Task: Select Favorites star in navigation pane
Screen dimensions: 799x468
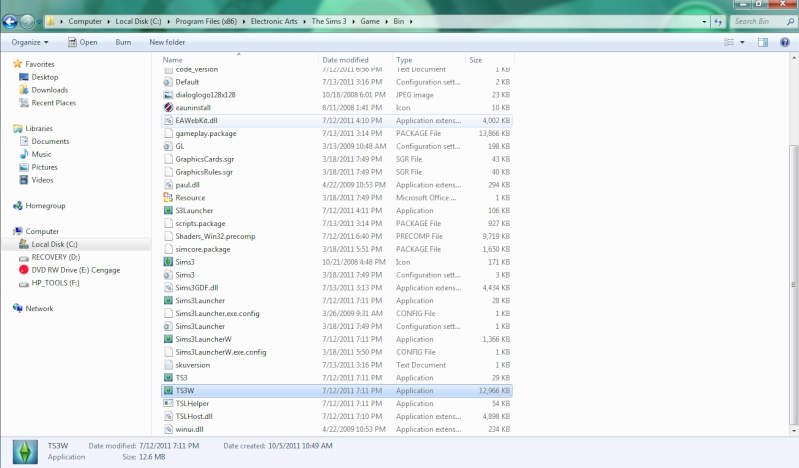Action: coord(18,64)
